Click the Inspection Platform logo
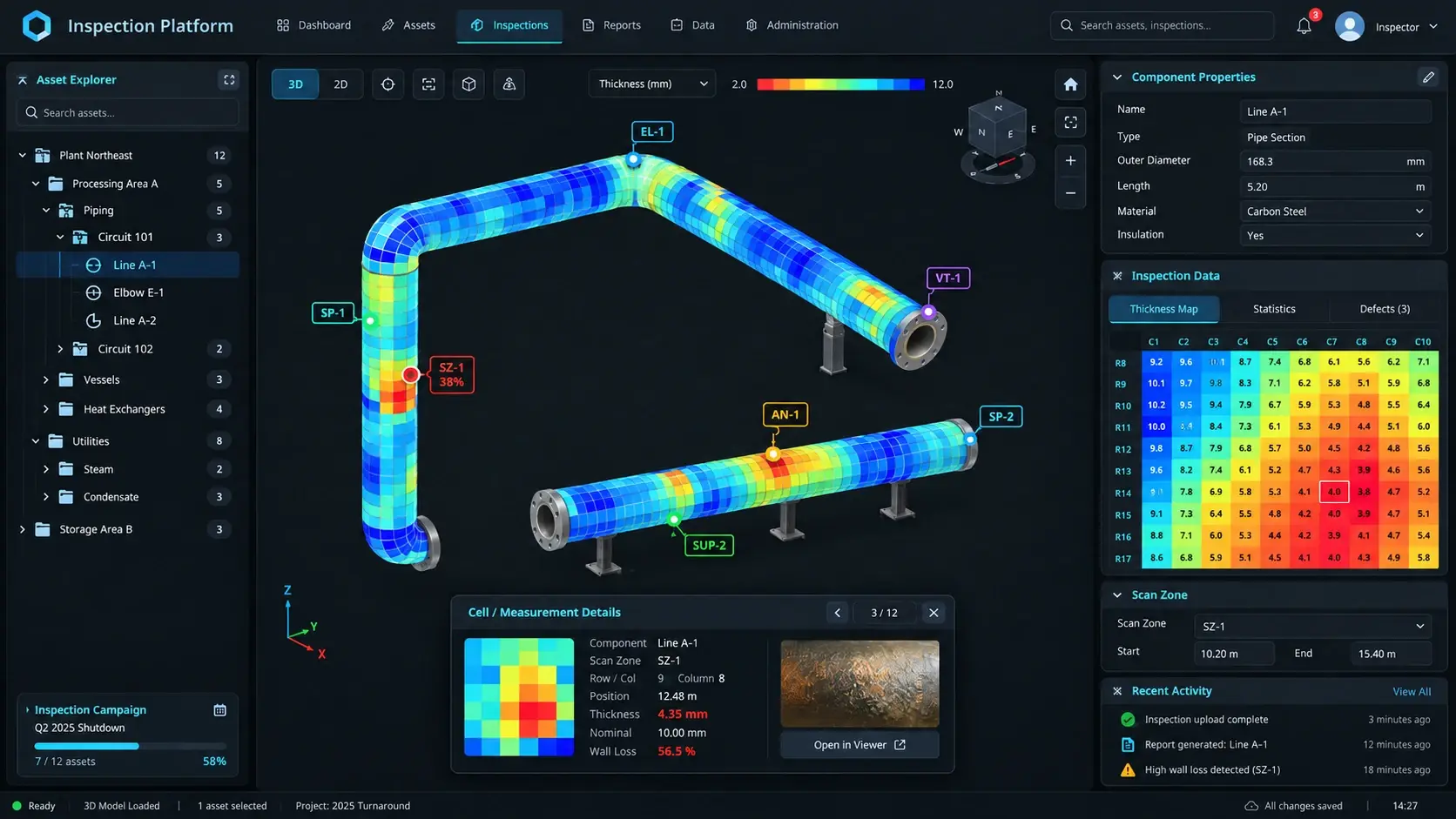The width and height of the screenshot is (1456, 819). tap(37, 26)
